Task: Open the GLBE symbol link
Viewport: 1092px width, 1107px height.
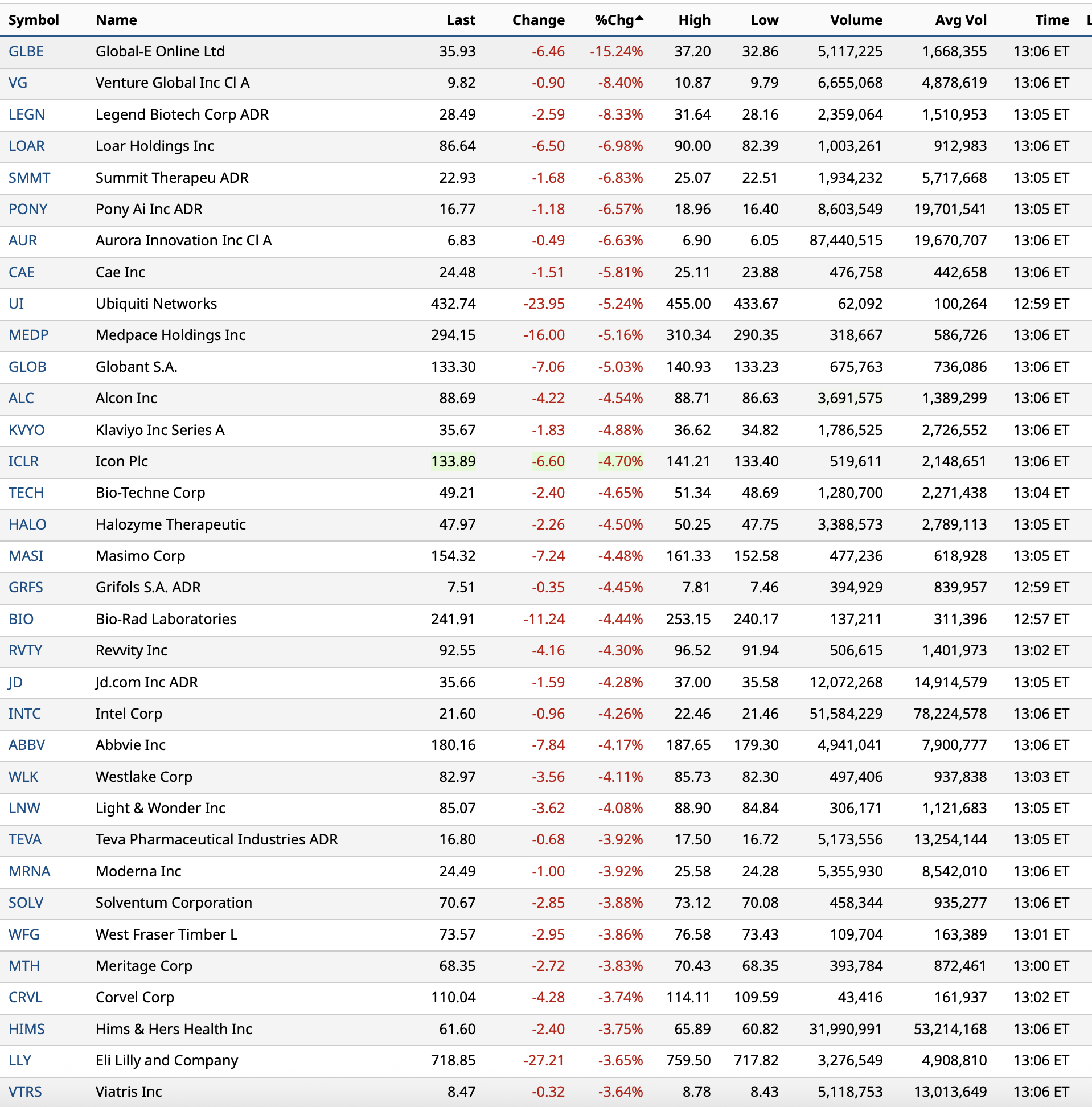Action: [x=26, y=52]
